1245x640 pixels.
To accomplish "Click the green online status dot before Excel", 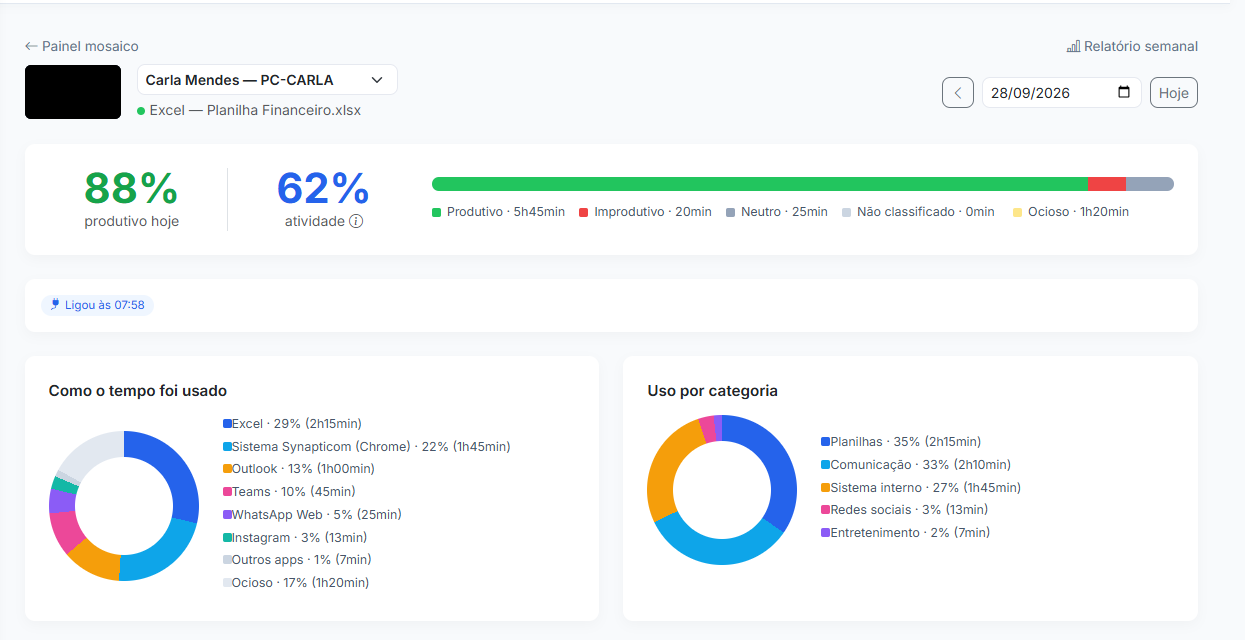I will 141,111.
